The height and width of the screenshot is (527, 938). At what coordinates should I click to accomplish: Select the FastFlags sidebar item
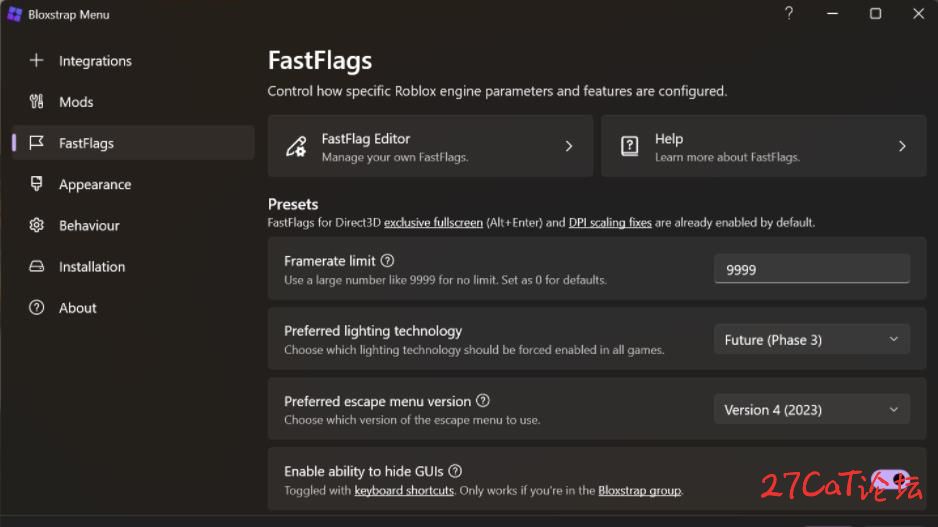pyautogui.click(x=133, y=143)
